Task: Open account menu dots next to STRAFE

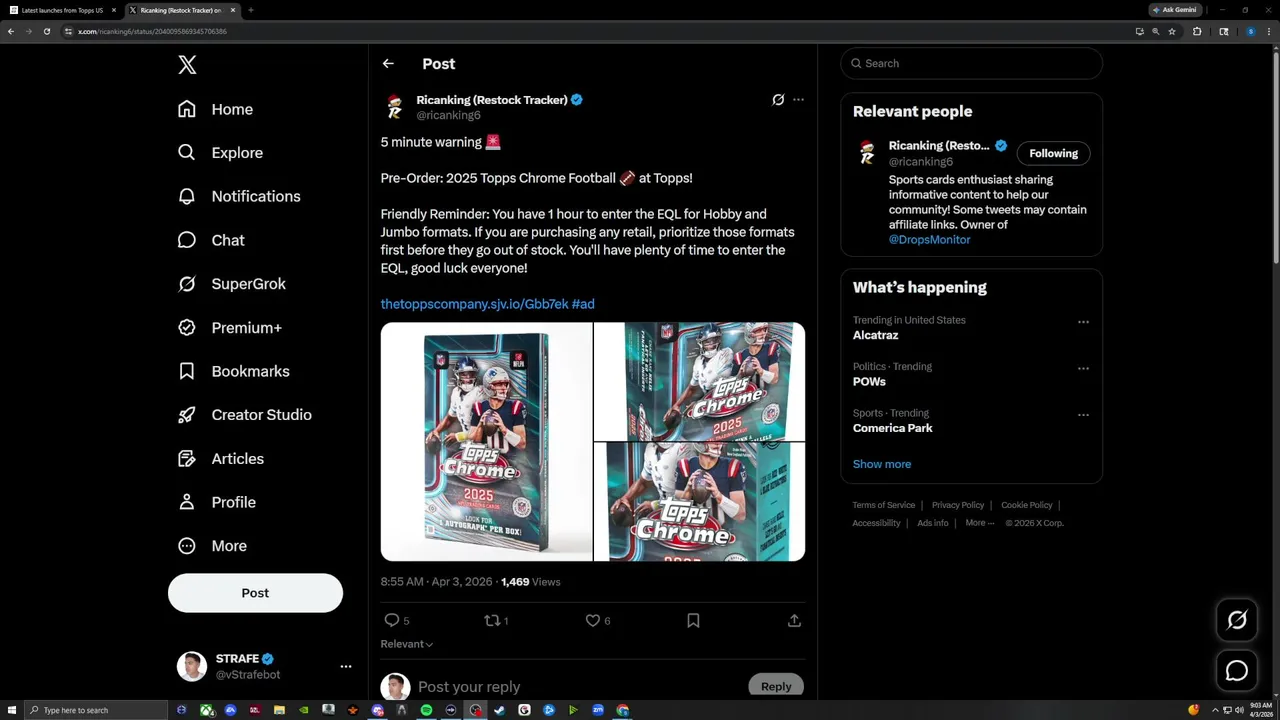Action: (346, 666)
